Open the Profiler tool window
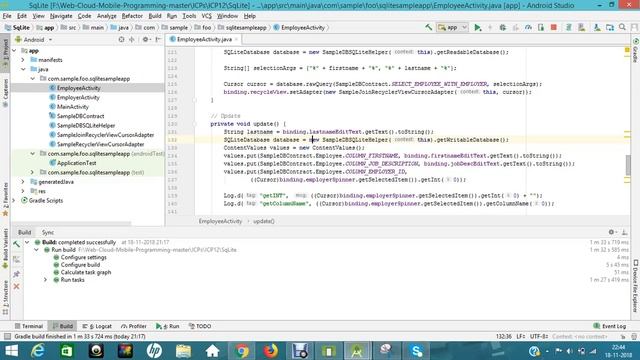The image size is (640, 360). (x=134, y=326)
